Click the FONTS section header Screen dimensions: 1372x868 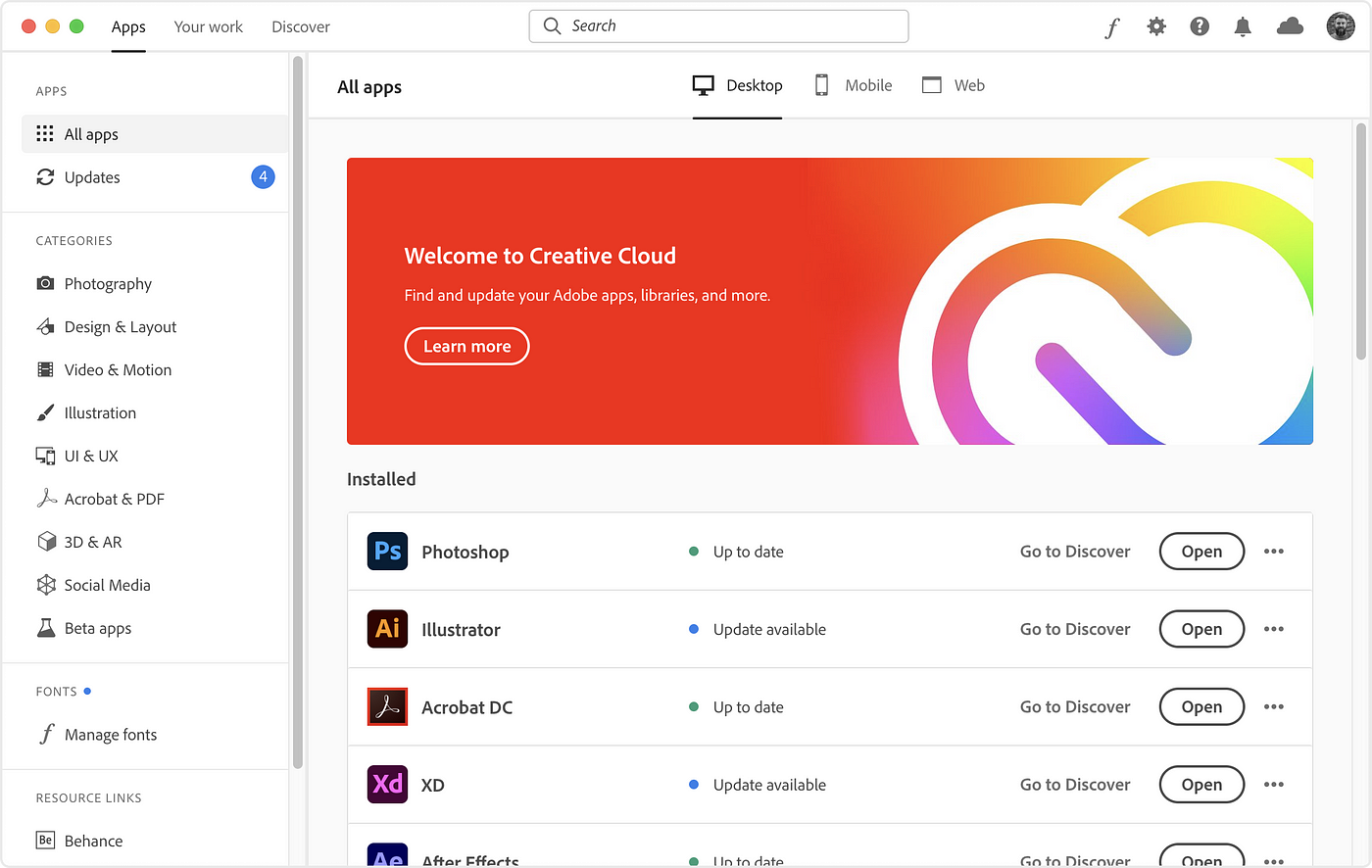point(56,692)
